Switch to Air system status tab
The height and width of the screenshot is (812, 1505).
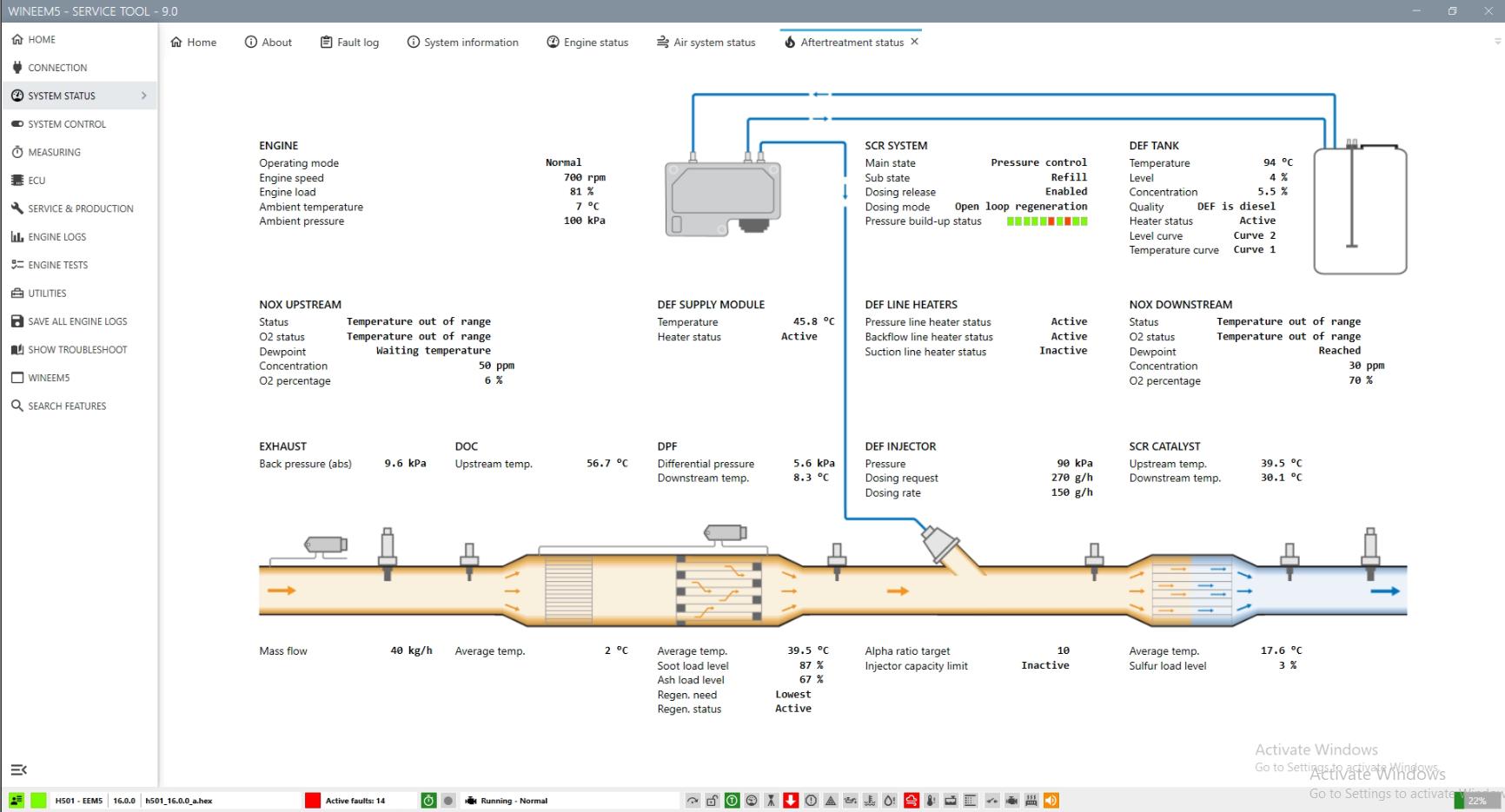click(x=706, y=43)
